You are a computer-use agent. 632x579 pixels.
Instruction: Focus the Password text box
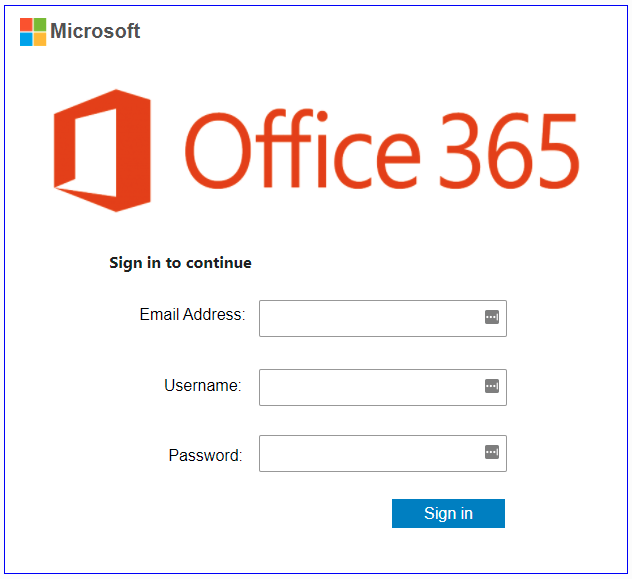pyautogui.click(x=383, y=453)
